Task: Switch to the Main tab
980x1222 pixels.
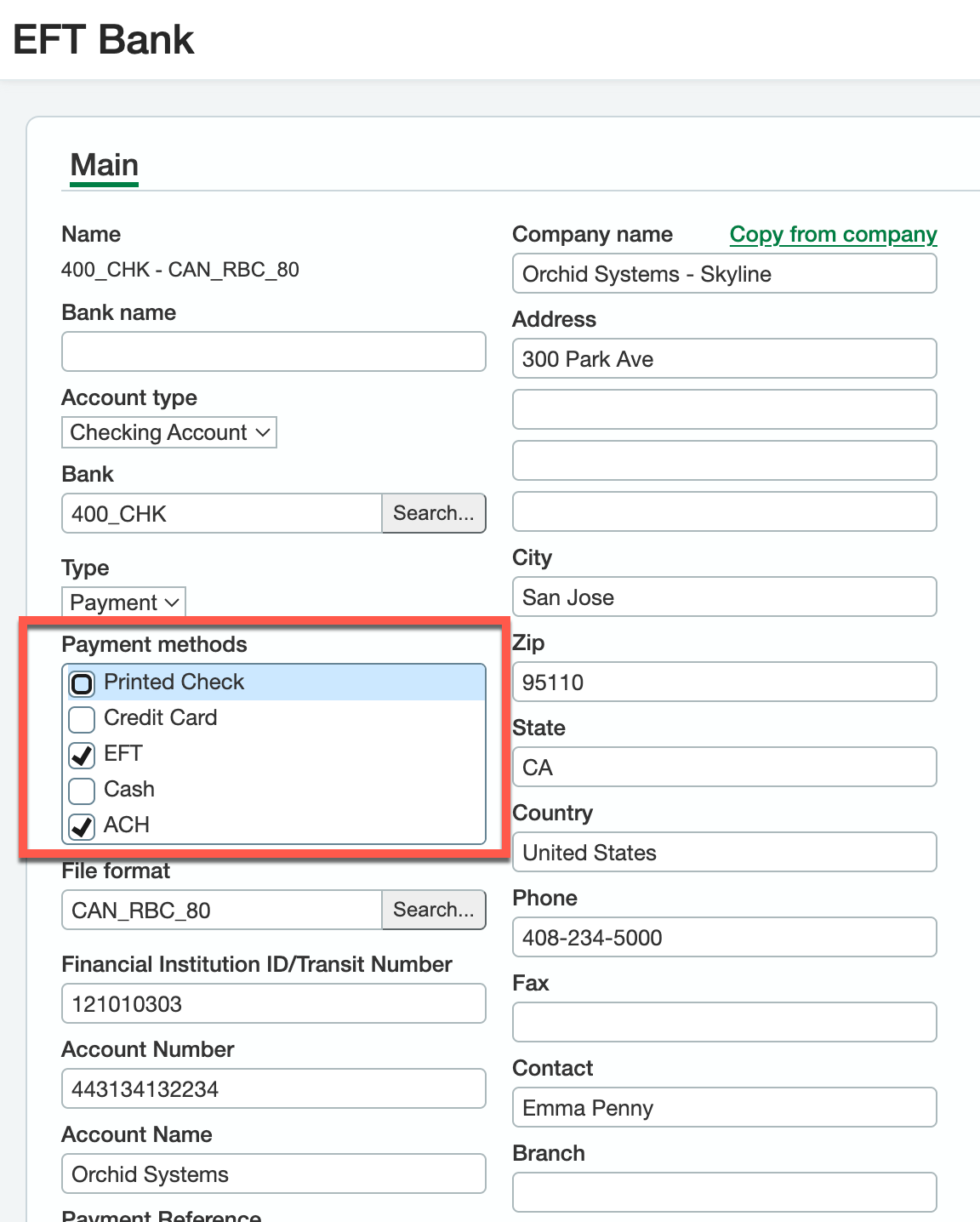Action: [x=105, y=165]
